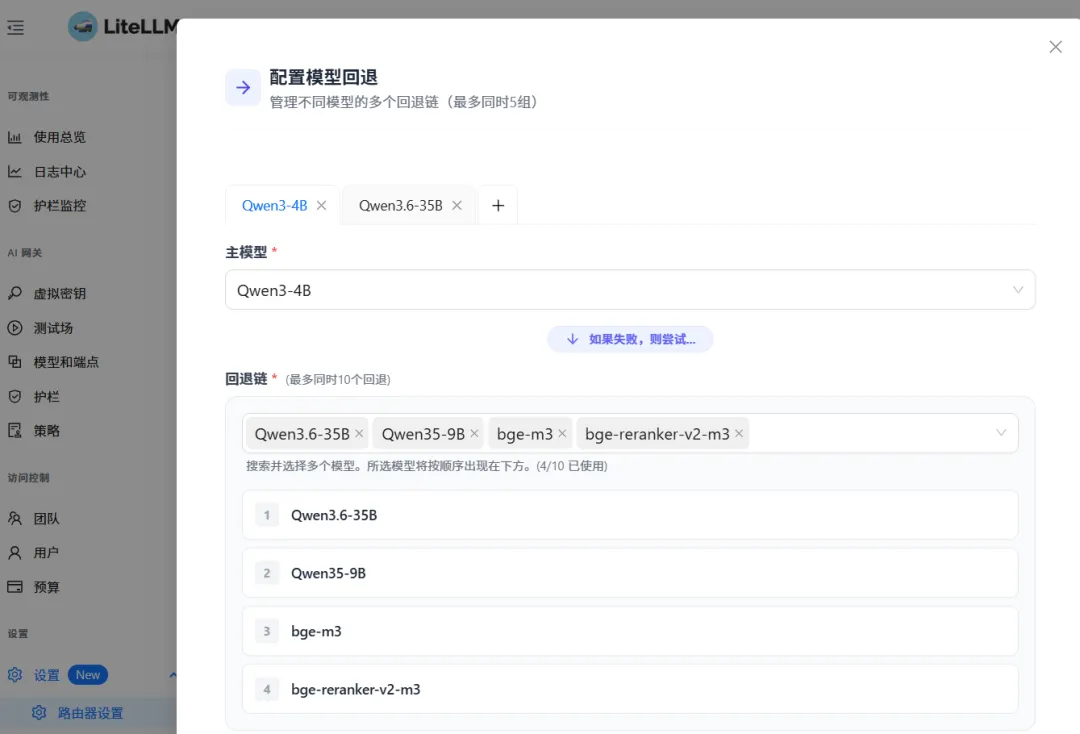Viewport: 1080px width, 734px height.
Task: Click the 测试场 play circle icon
Action: [14, 328]
